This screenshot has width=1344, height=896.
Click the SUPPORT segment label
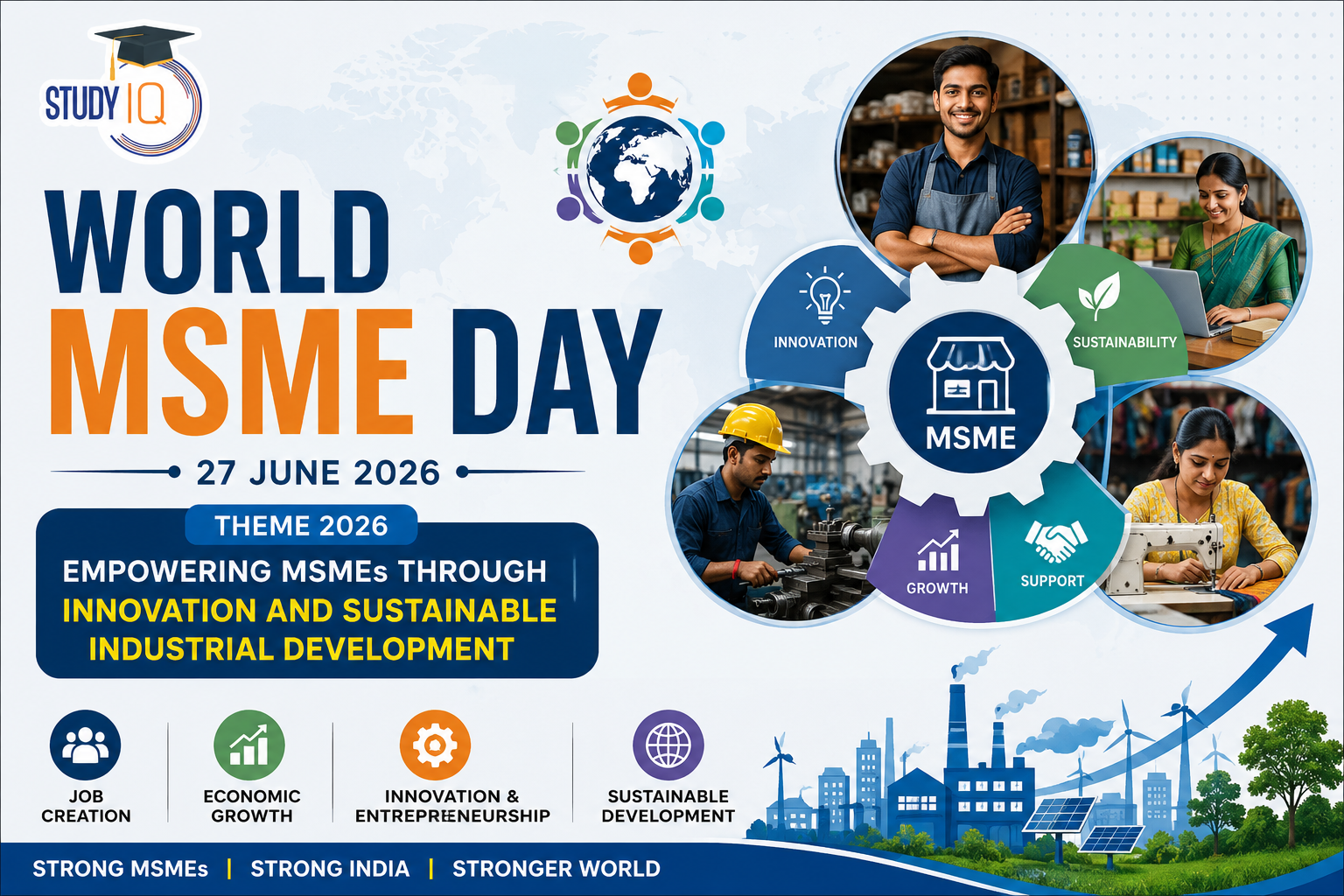pos(1053,581)
